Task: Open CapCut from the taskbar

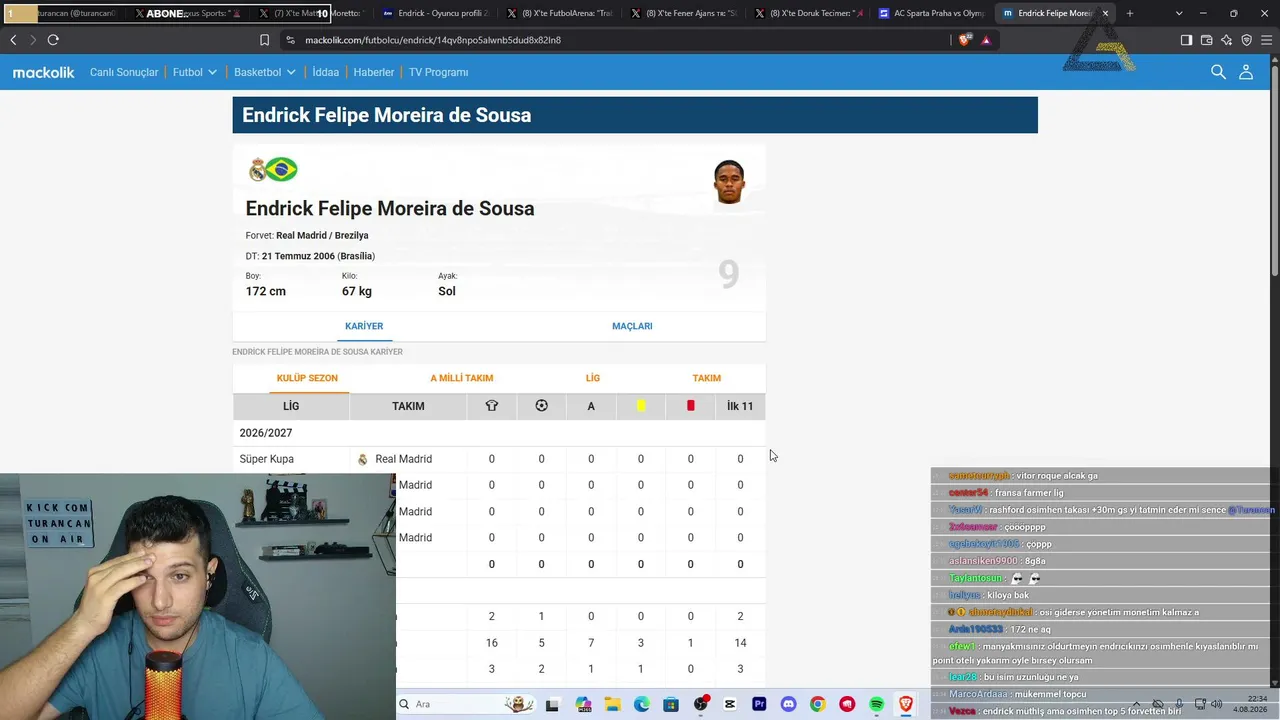Action: [x=729, y=704]
